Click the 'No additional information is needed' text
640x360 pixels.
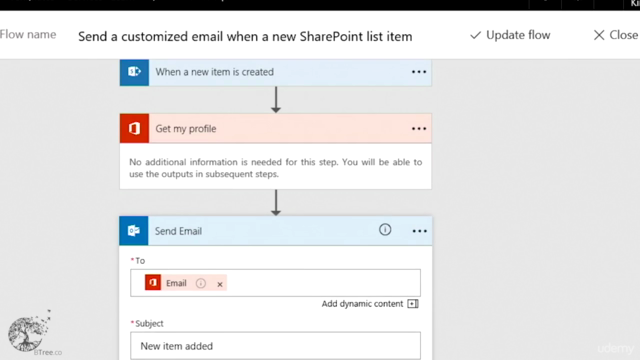click(276, 168)
